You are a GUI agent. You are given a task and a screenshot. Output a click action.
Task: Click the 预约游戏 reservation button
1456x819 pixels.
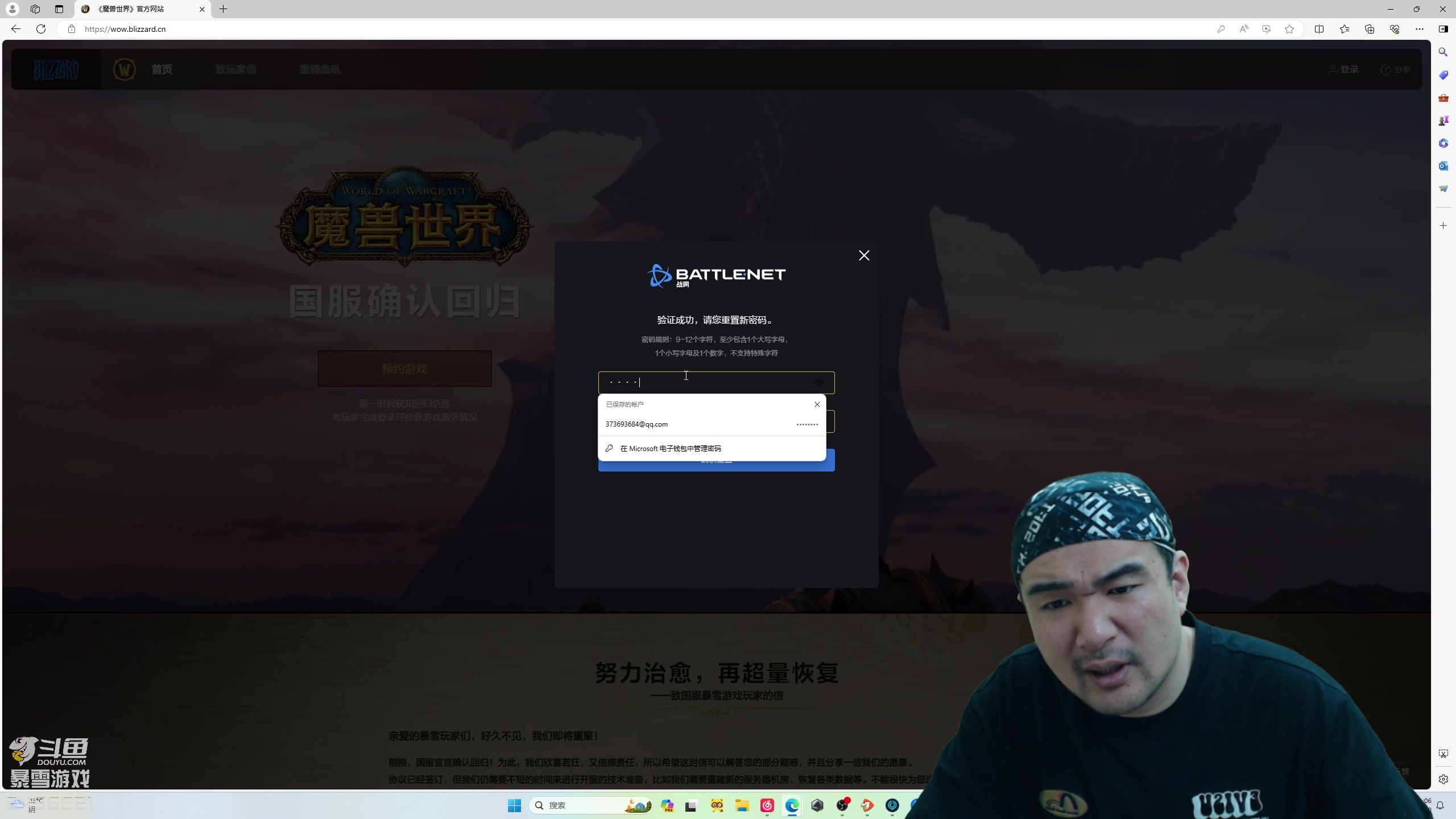click(x=404, y=369)
